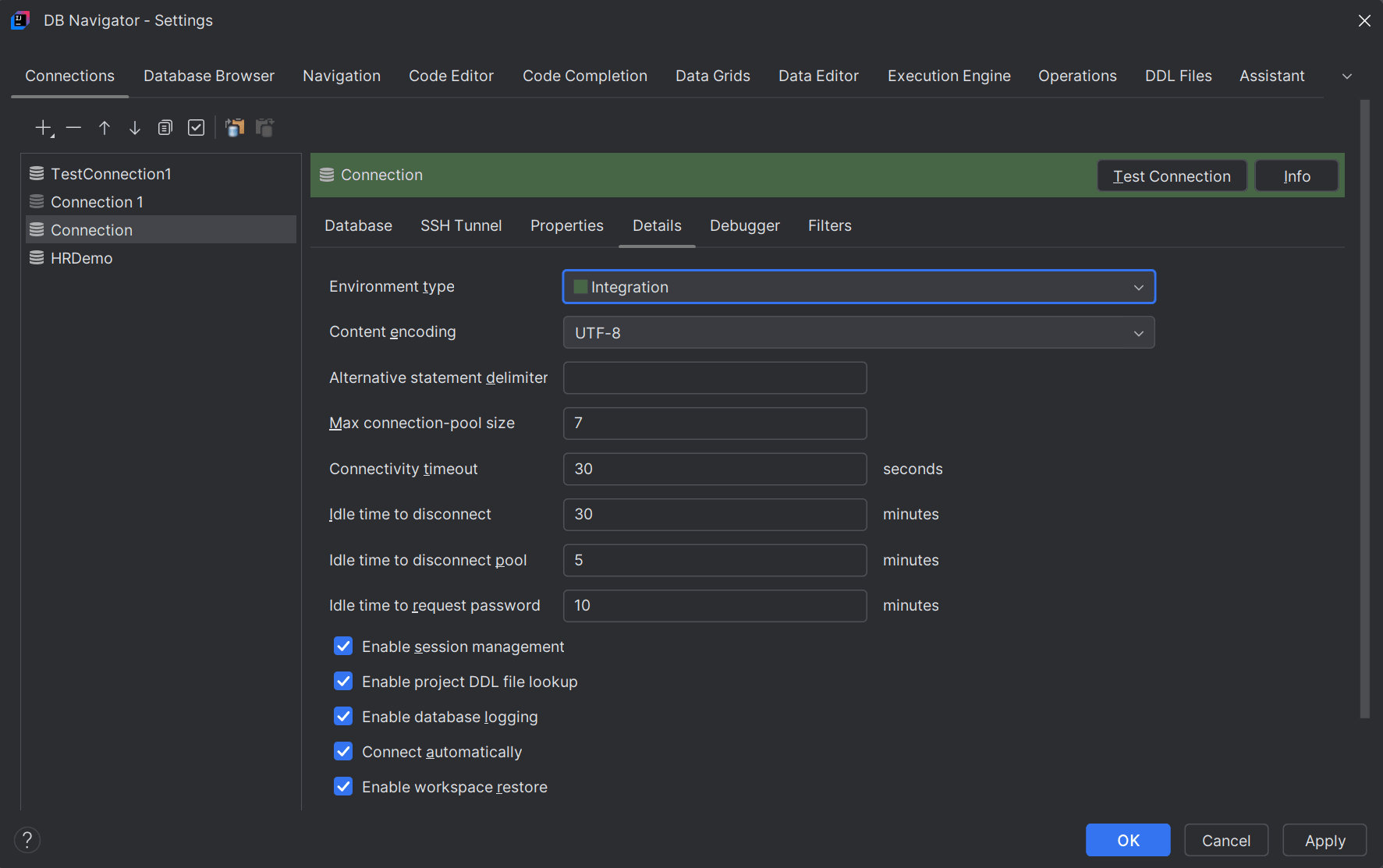Image resolution: width=1383 pixels, height=868 pixels.
Task: Move the selected connection down
Action: point(134,127)
